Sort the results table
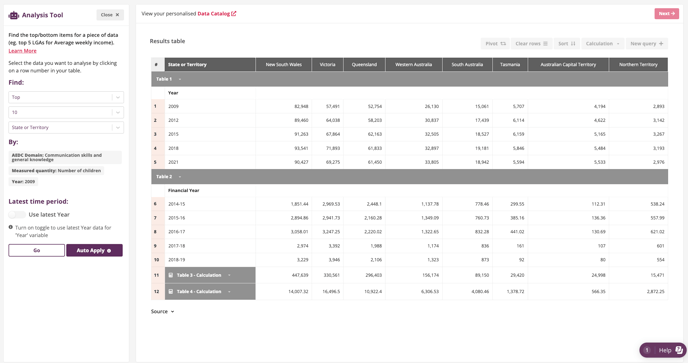 tap(566, 43)
